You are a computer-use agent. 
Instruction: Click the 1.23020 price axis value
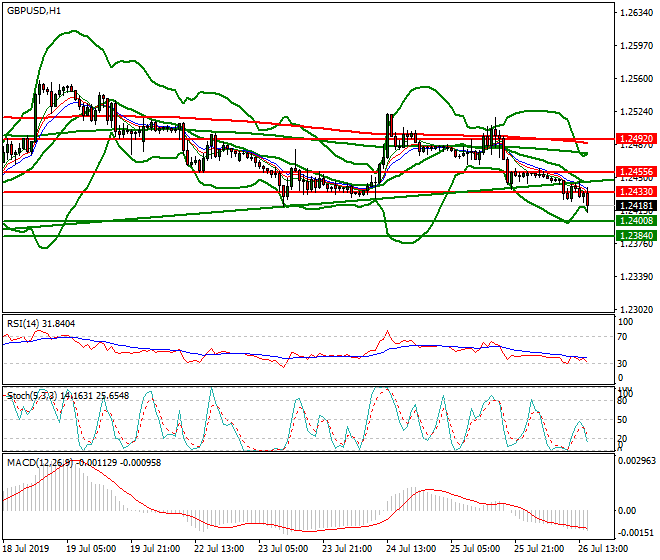point(637,309)
